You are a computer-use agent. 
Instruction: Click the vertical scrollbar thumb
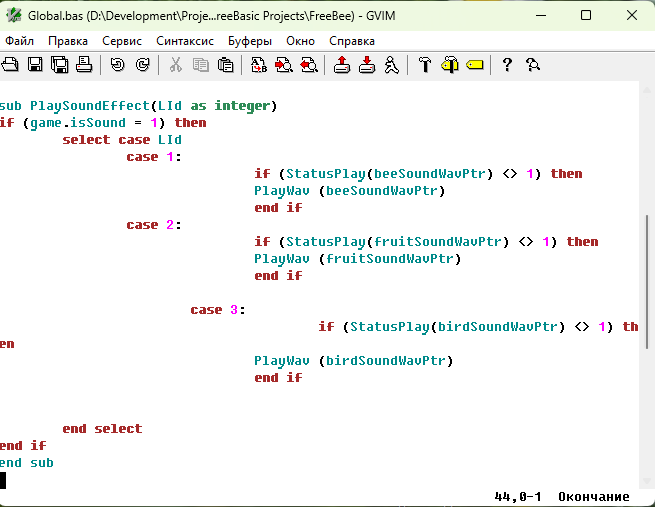coord(647,281)
